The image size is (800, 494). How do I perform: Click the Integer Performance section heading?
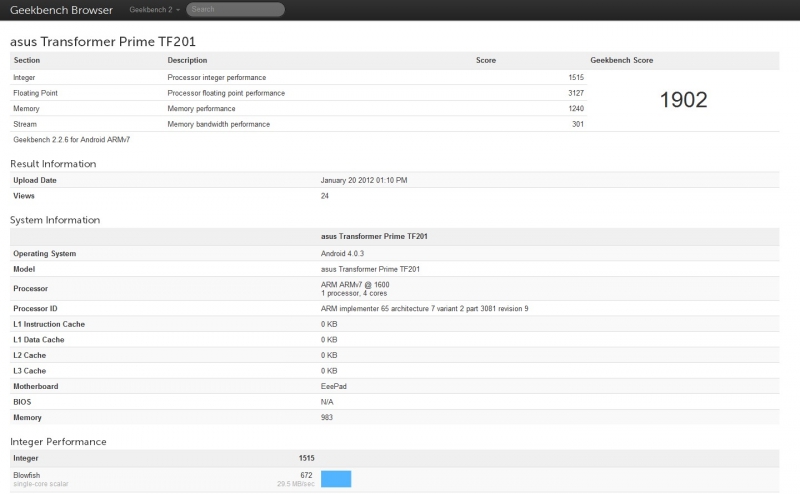click(58, 441)
